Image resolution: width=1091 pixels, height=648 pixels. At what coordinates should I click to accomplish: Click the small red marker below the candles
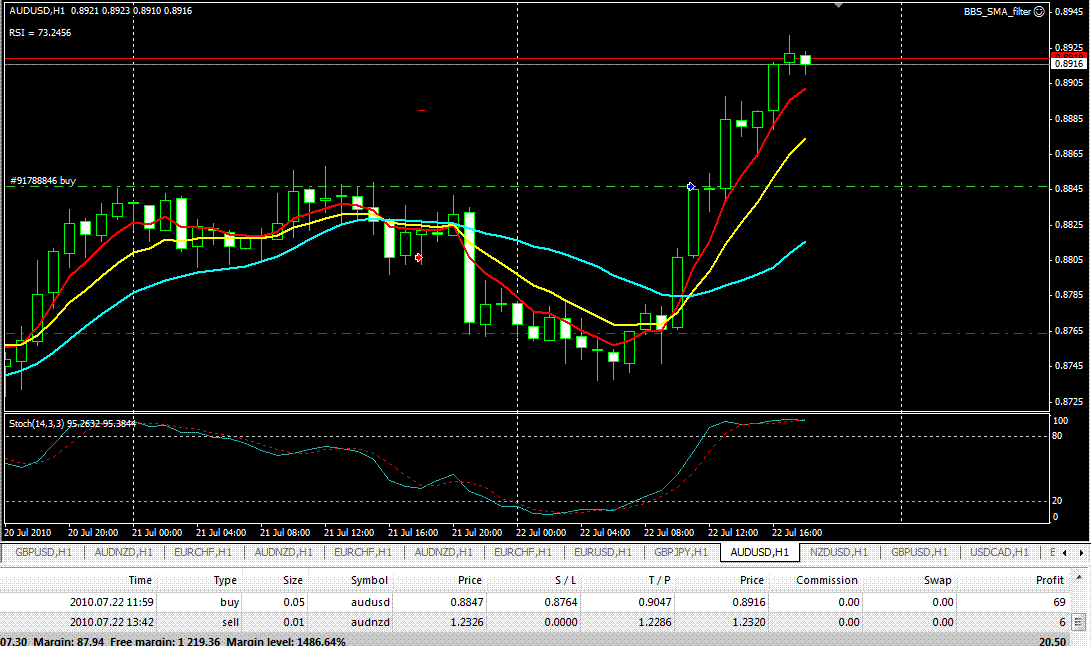click(x=418, y=258)
